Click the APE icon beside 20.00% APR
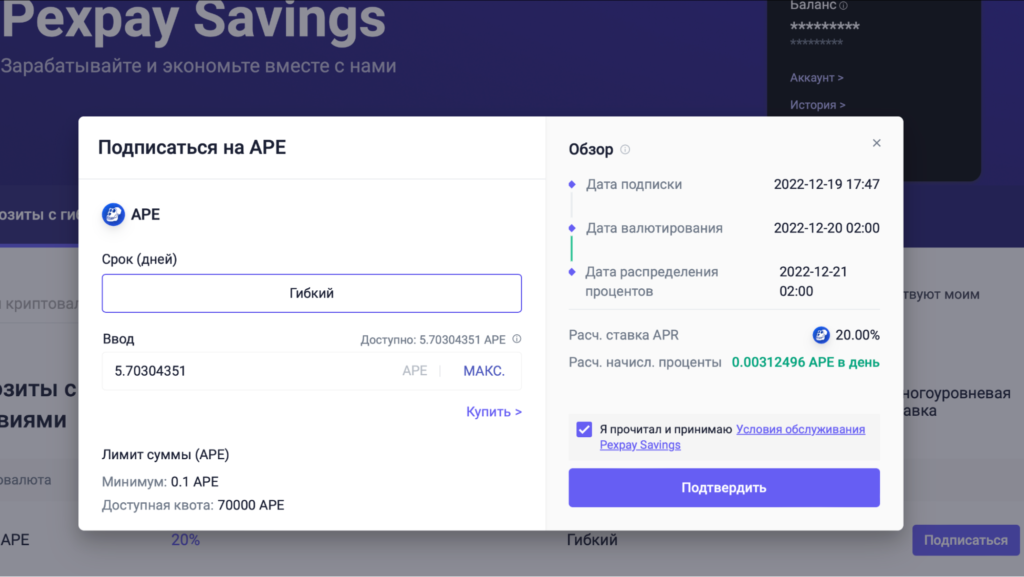 click(x=821, y=335)
